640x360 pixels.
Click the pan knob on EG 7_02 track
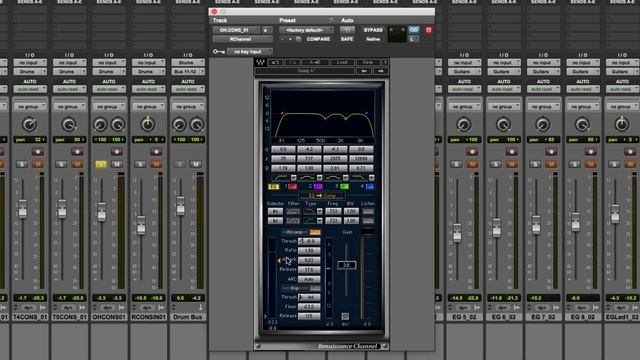(542, 124)
